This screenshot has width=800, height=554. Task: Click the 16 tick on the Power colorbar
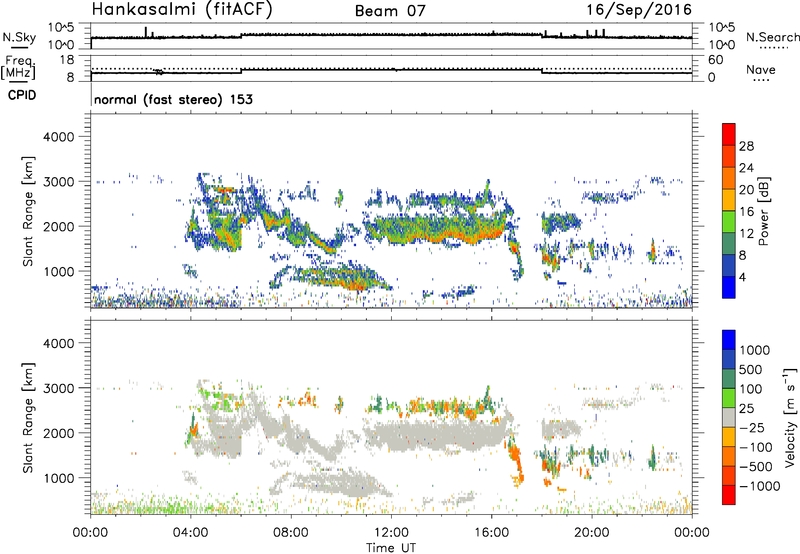point(746,212)
